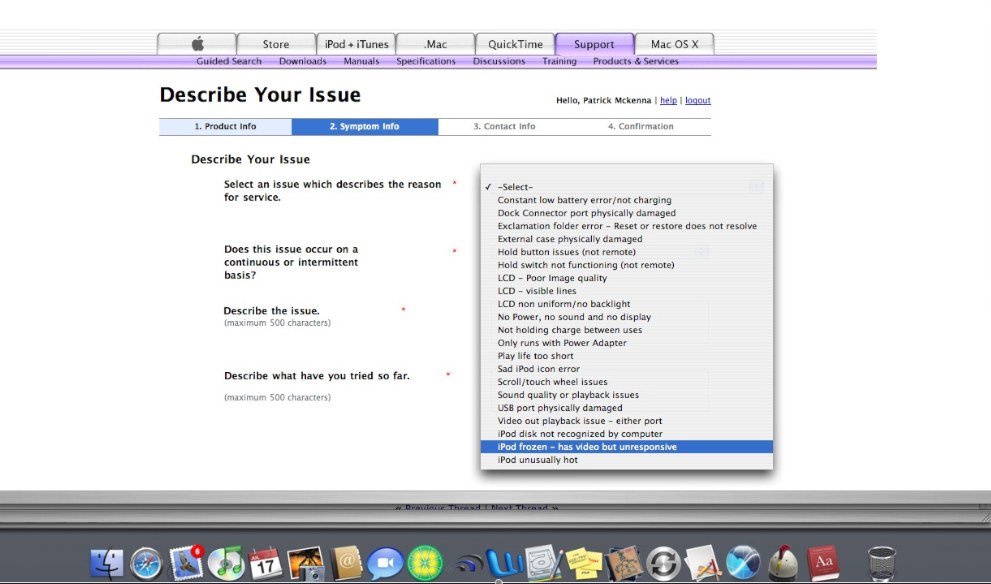Launch Safari from the Dock
991x584 pixels.
[146, 563]
